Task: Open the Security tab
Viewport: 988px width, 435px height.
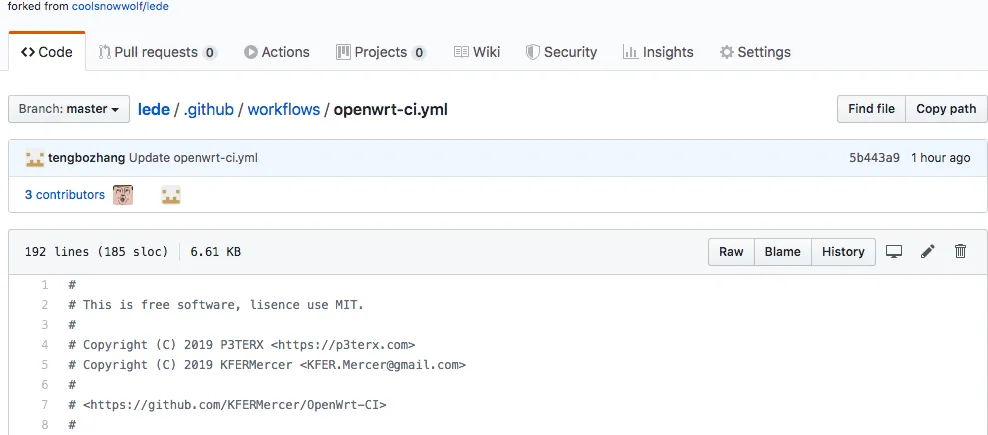Action: (x=561, y=52)
